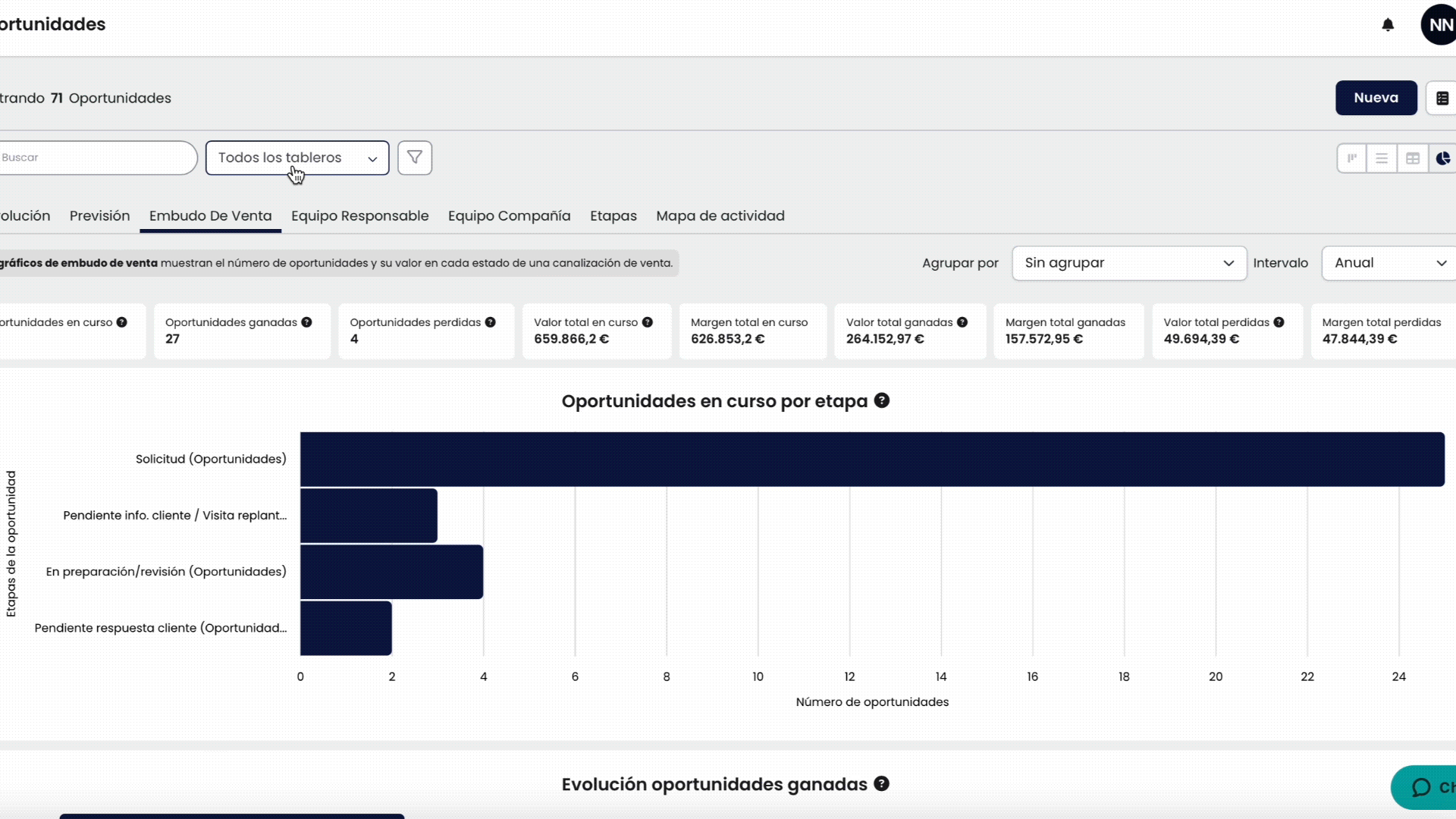
Task: Click the Oportunidades ganadas count 27
Action: click(x=172, y=339)
